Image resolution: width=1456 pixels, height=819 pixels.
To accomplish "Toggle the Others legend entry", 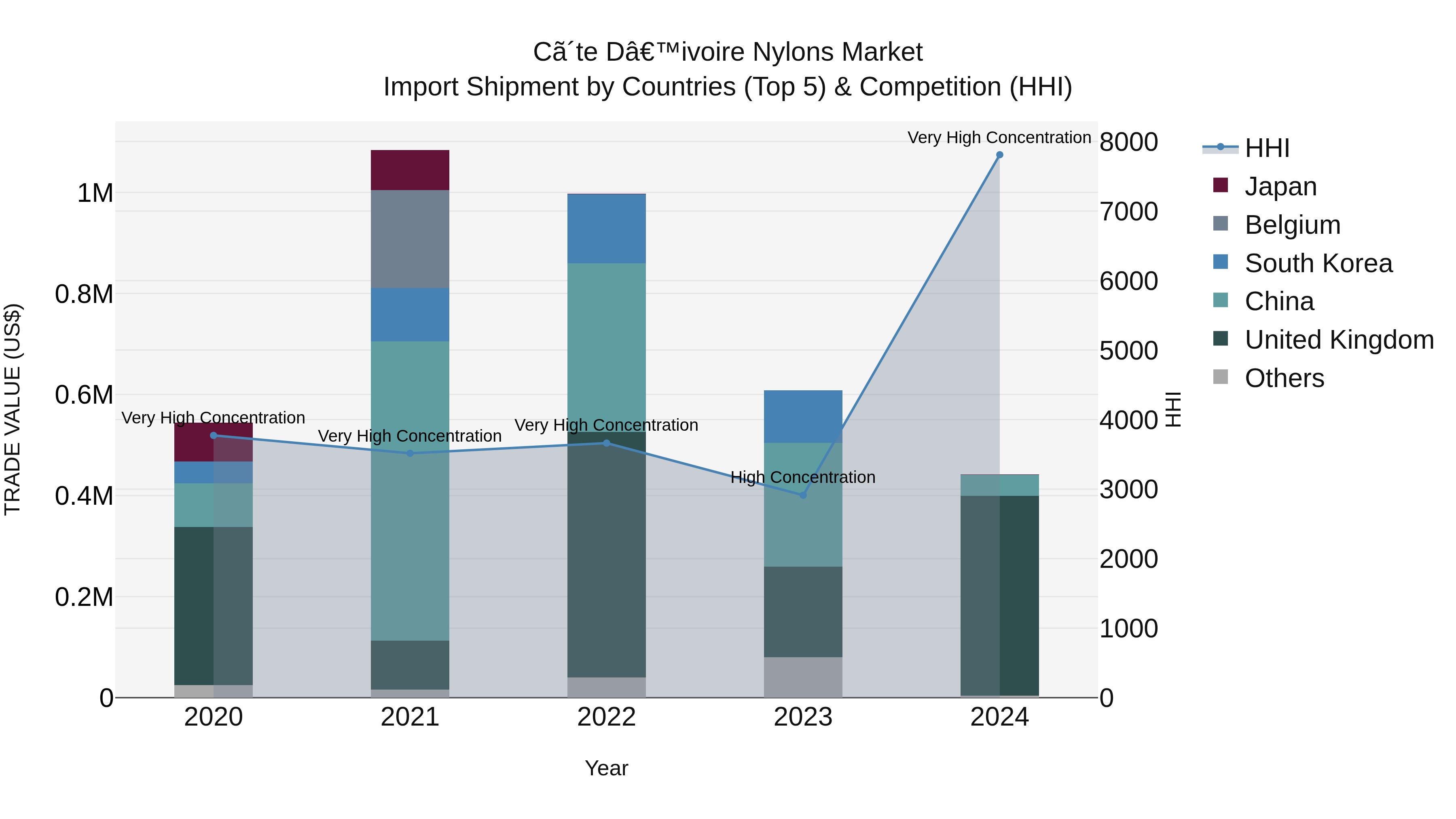I will coord(1269,378).
